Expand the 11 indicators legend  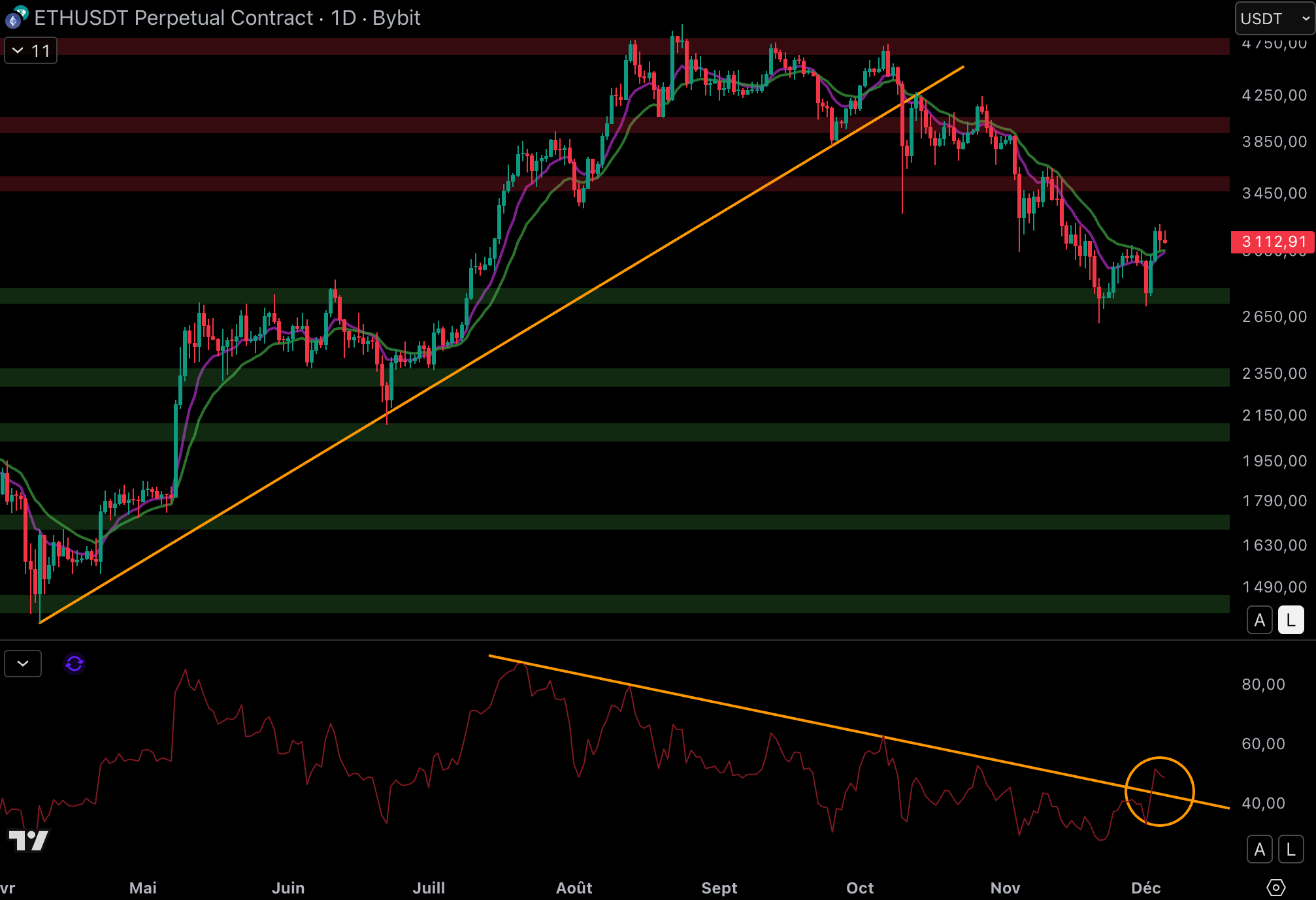point(31,51)
